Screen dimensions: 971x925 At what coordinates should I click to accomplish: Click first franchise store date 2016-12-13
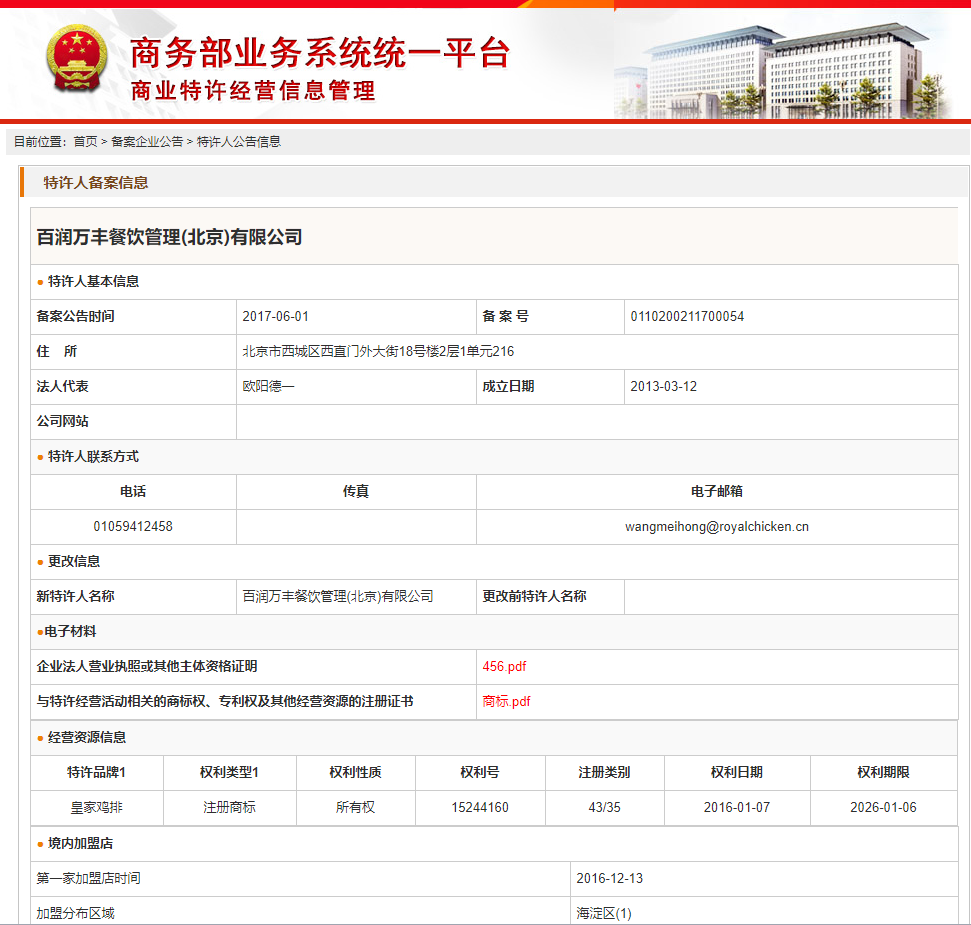pos(609,879)
